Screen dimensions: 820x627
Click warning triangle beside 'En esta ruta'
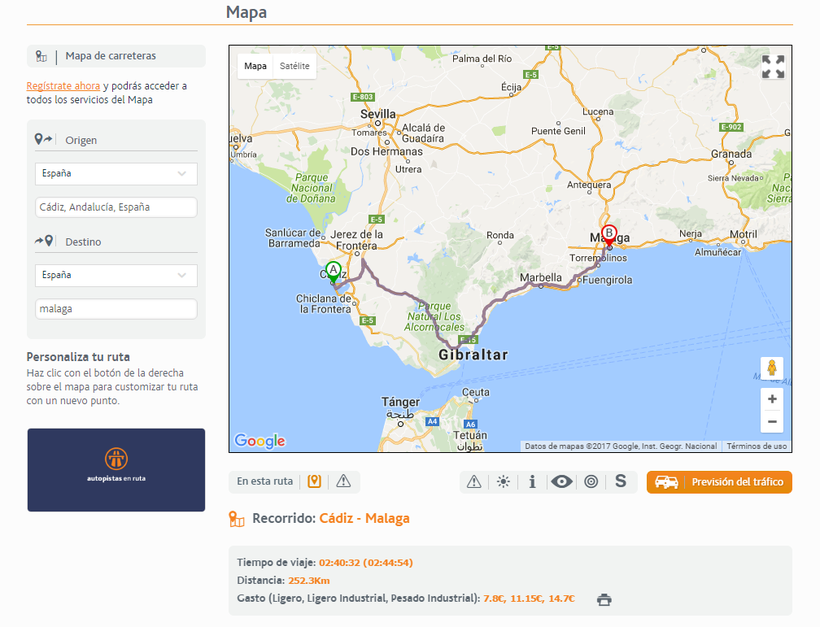pos(344,482)
